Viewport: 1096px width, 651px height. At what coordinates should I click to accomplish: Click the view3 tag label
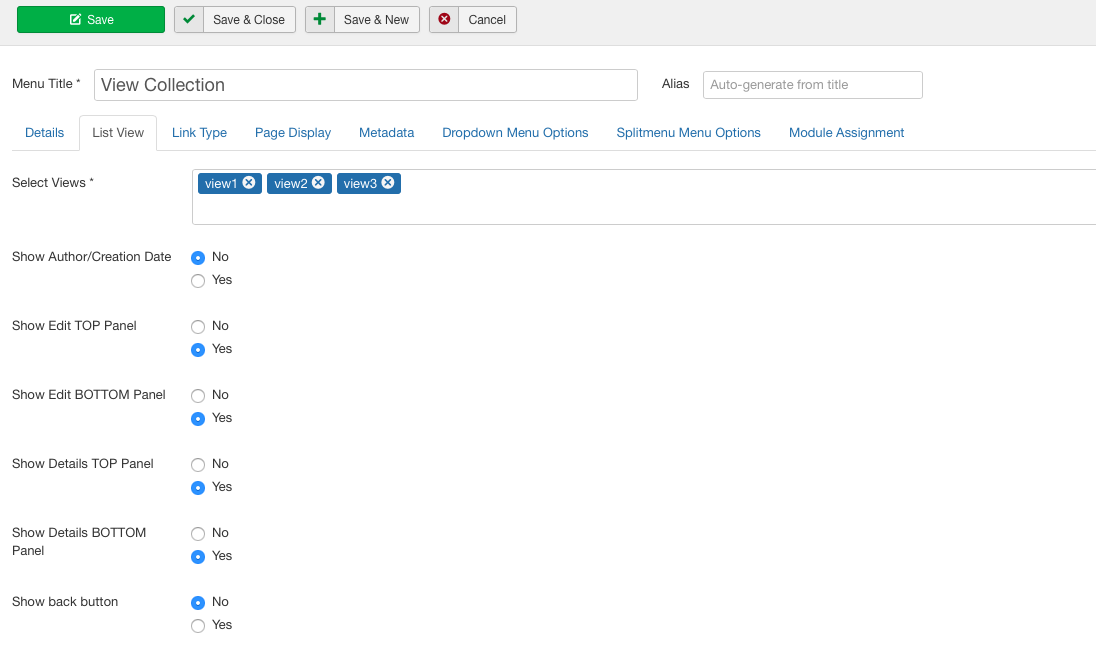pos(360,183)
